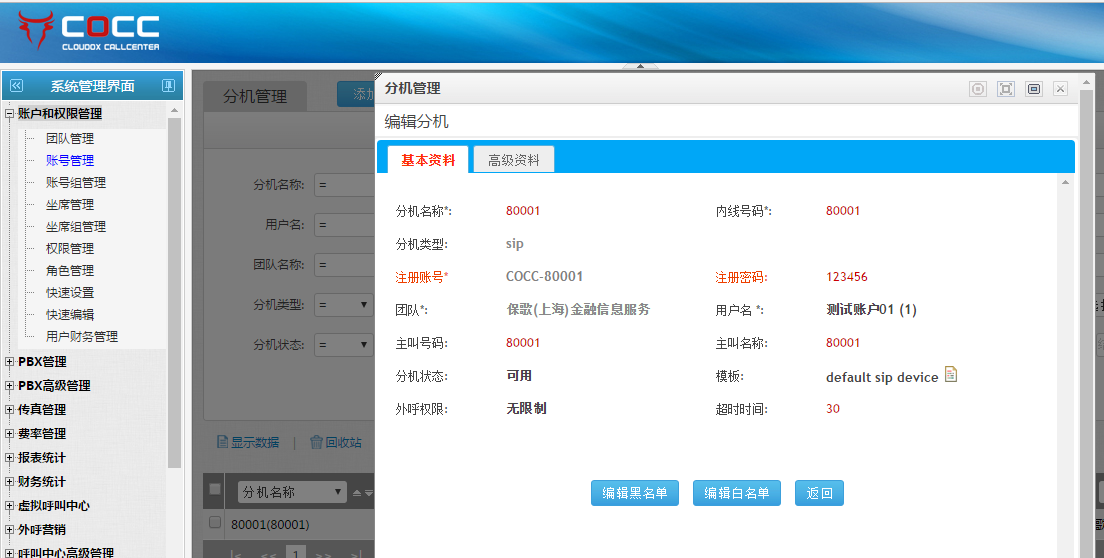Image resolution: width=1104 pixels, height=558 pixels.
Task: Collapse the sidebar with the double-arrow icon
Action: [x=16, y=86]
